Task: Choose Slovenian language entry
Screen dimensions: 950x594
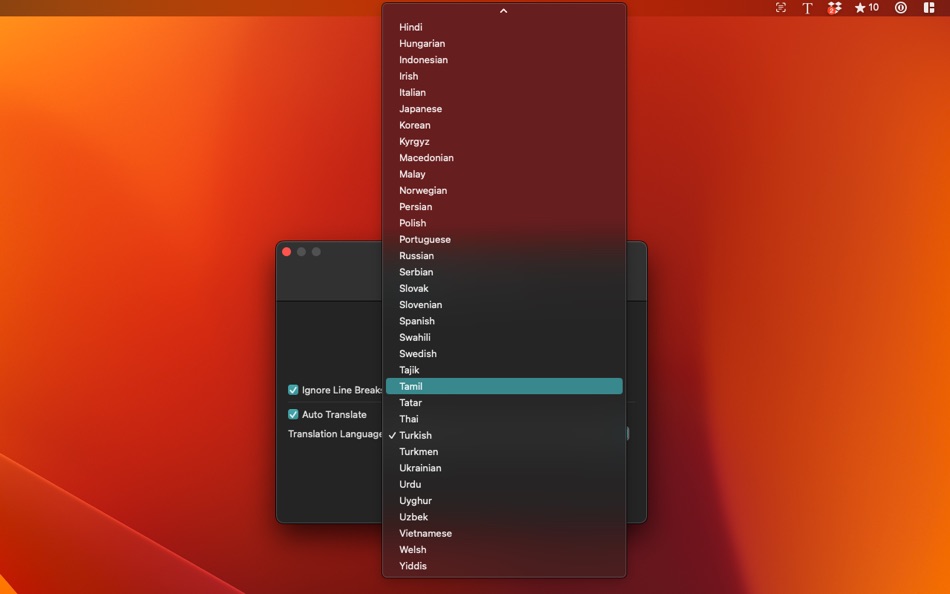Action: (504, 305)
